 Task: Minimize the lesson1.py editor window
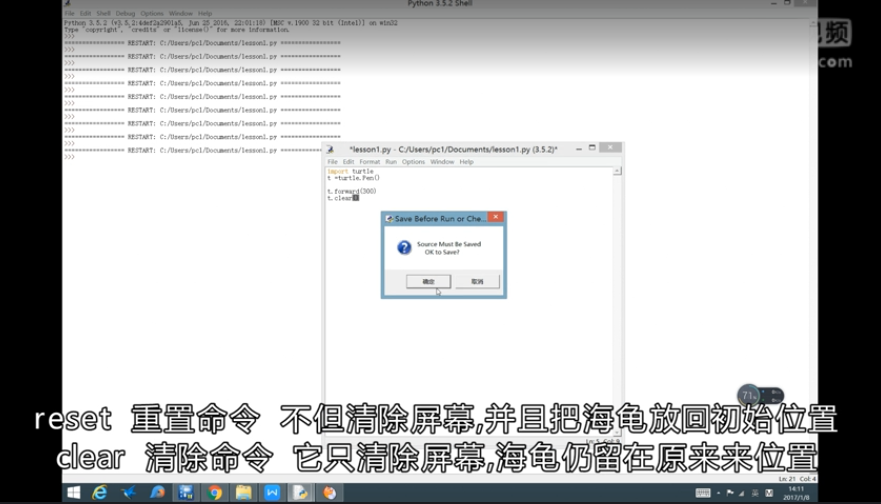tap(579, 149)
